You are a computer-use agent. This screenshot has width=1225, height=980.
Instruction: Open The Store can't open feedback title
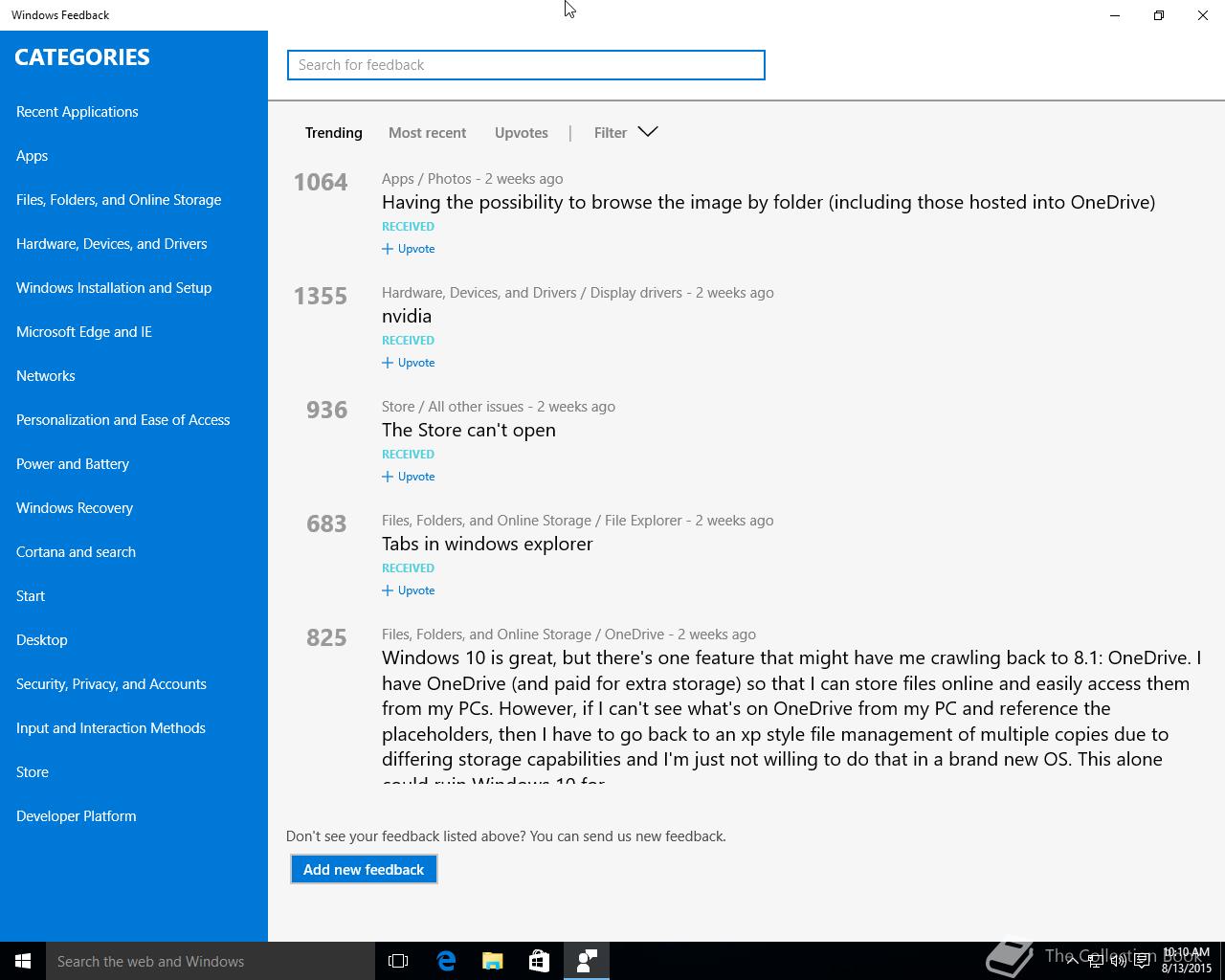[x=469, y=430]
